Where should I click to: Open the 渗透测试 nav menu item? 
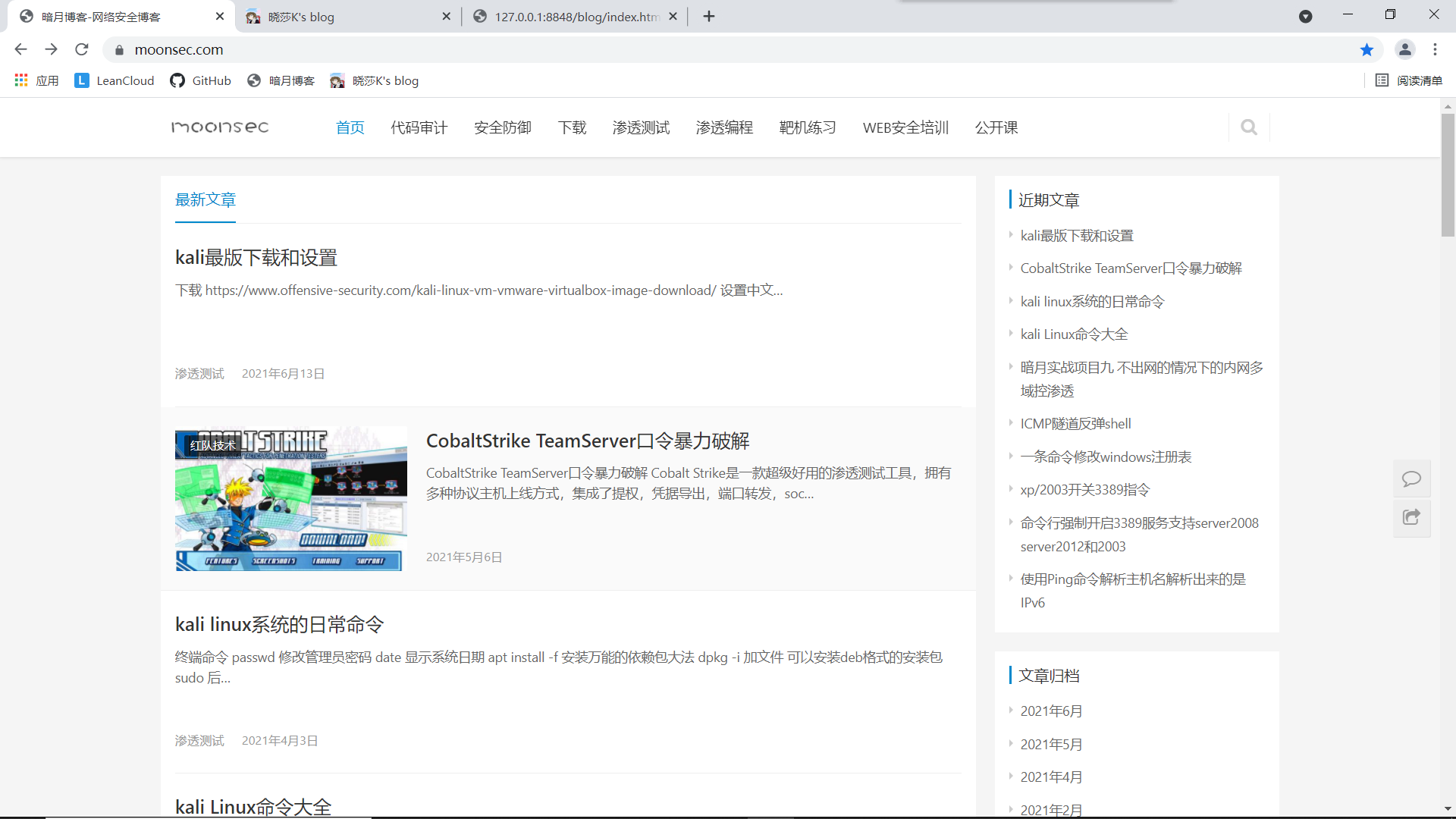642,127
